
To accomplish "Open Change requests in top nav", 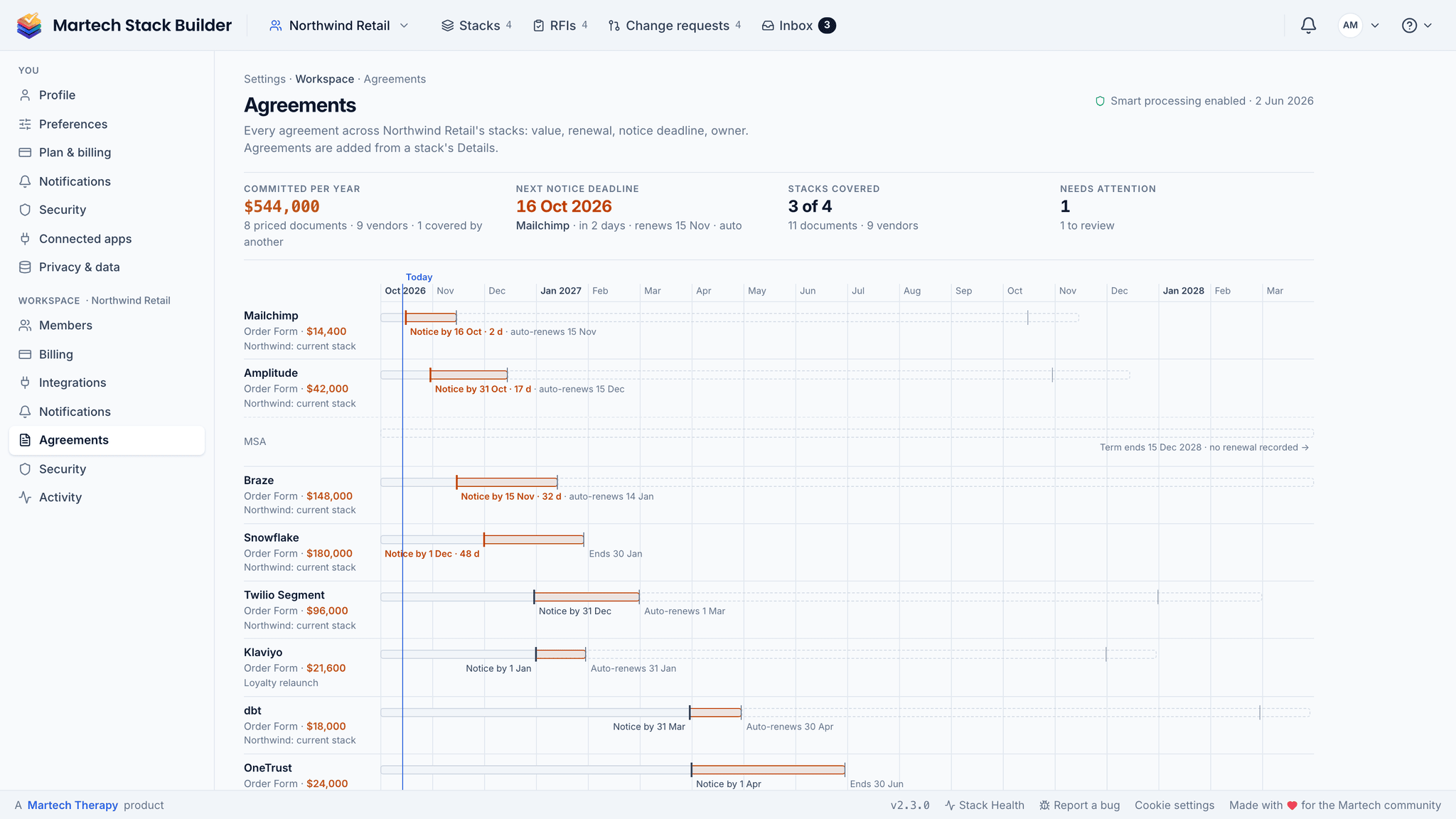I will (x=675, y=26).
